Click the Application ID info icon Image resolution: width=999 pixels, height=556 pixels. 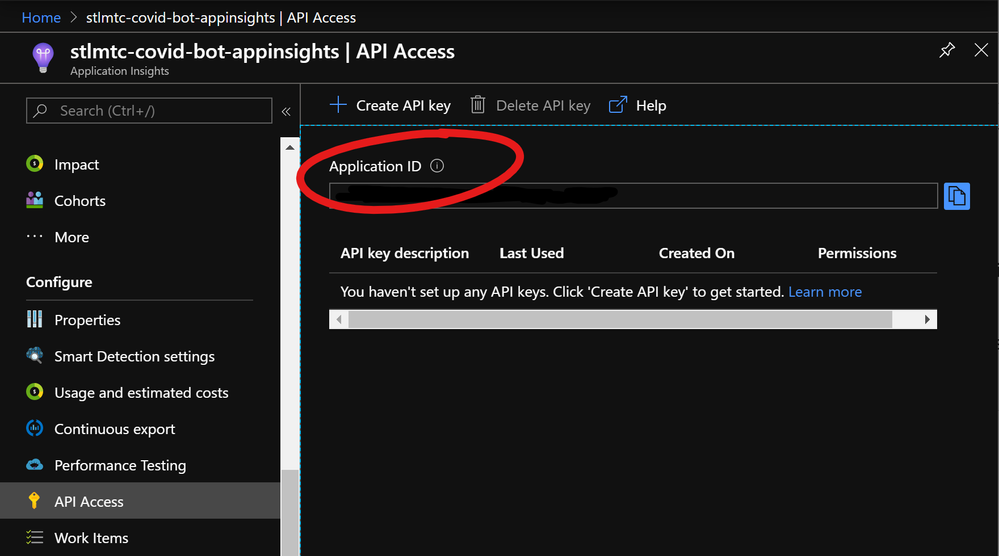click(x=437, y=166)
